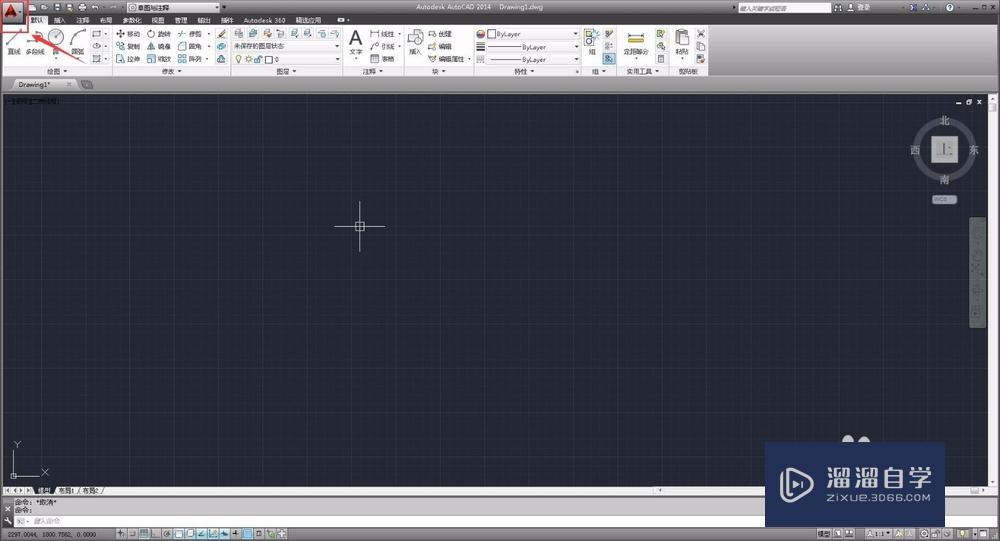Click the Erase pencil icon in Modify panel

click(221, 34)
